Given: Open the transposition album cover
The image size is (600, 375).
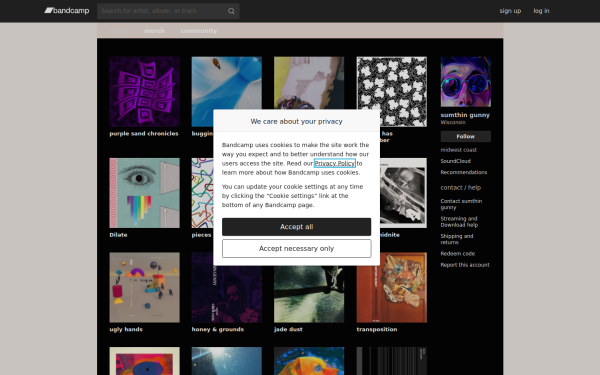Looking at the screenshot, I should (391, 287).
